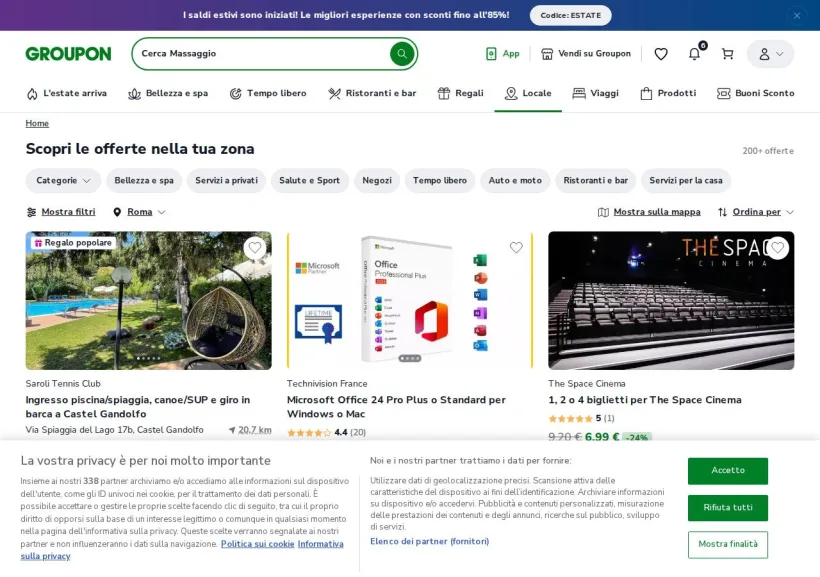The height and width of the screenshot is (577, 820).
Task: Click the App phone icon
Action: pyautogui.click(x=491, y=54)
